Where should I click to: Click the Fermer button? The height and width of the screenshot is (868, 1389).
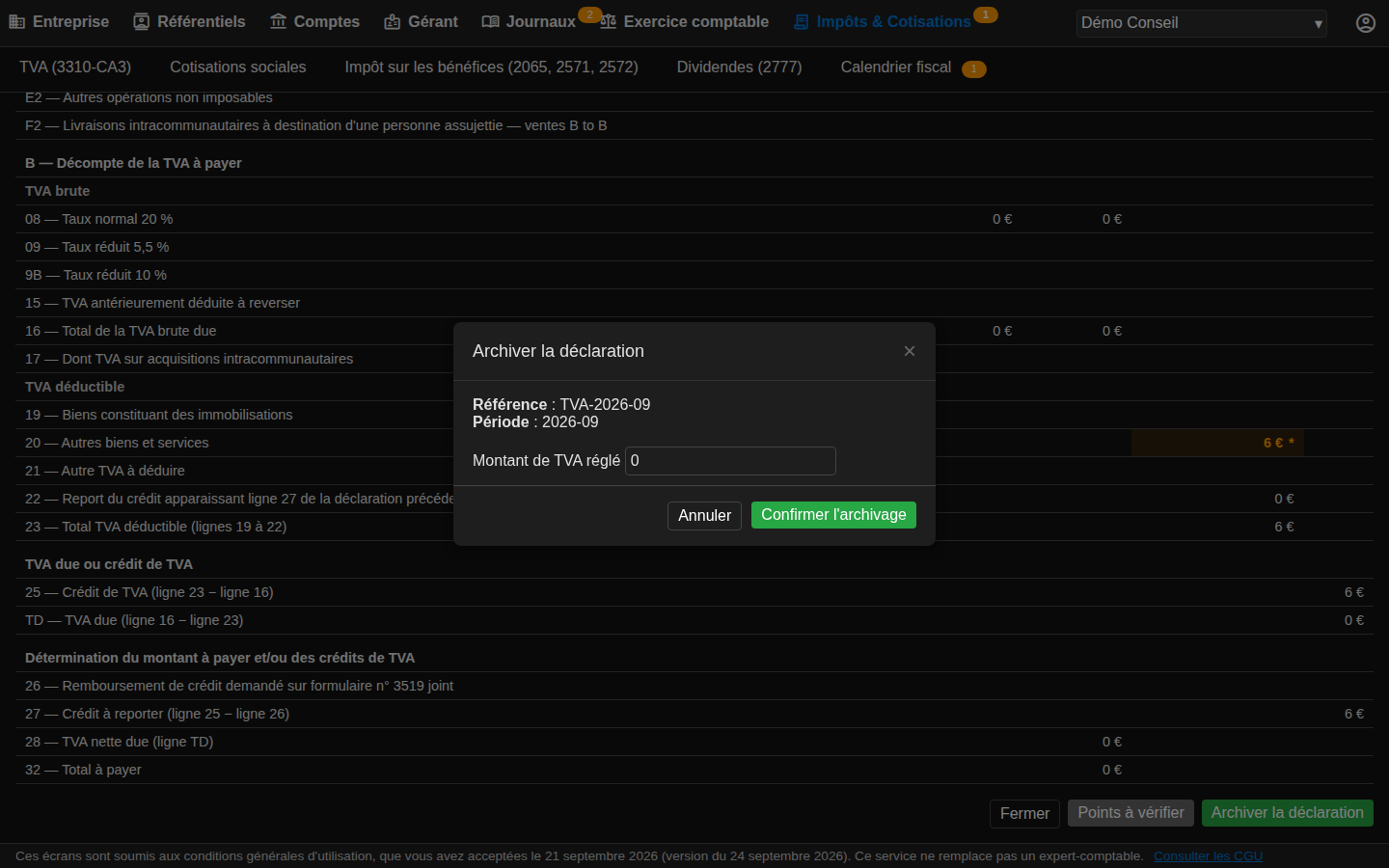(1024, 814)
